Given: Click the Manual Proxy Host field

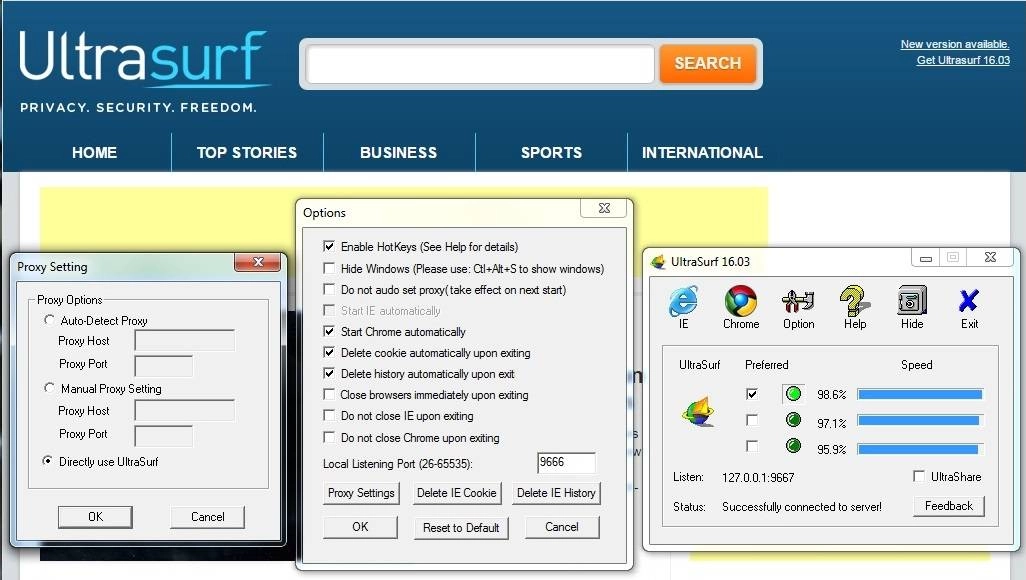Looking at the screenshot, I should [185, 410].
